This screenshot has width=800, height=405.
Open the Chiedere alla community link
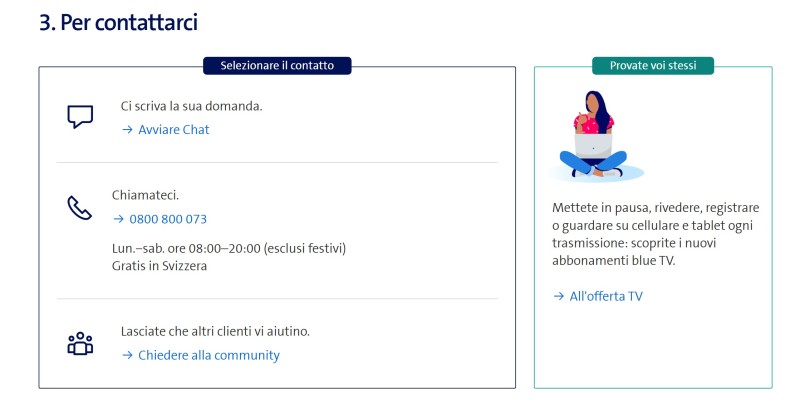tap(208, 355)
